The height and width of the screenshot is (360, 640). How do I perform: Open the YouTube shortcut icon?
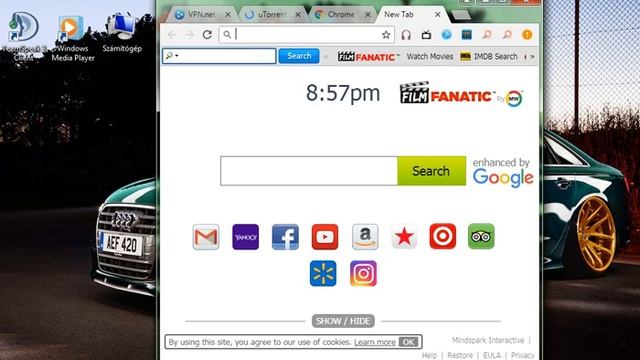[x=325, y=237]
